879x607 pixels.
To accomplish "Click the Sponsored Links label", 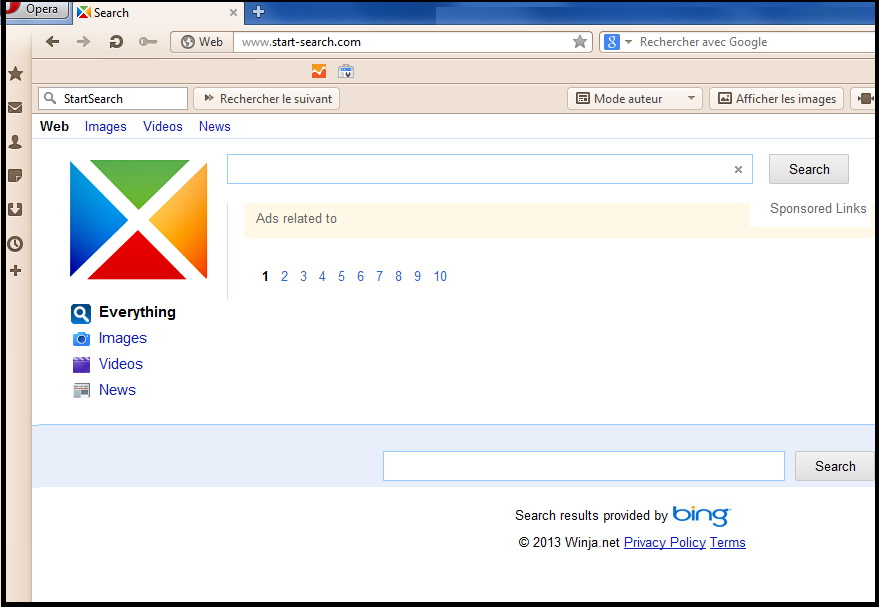I will pyautogui.click(x=818, y=208).
